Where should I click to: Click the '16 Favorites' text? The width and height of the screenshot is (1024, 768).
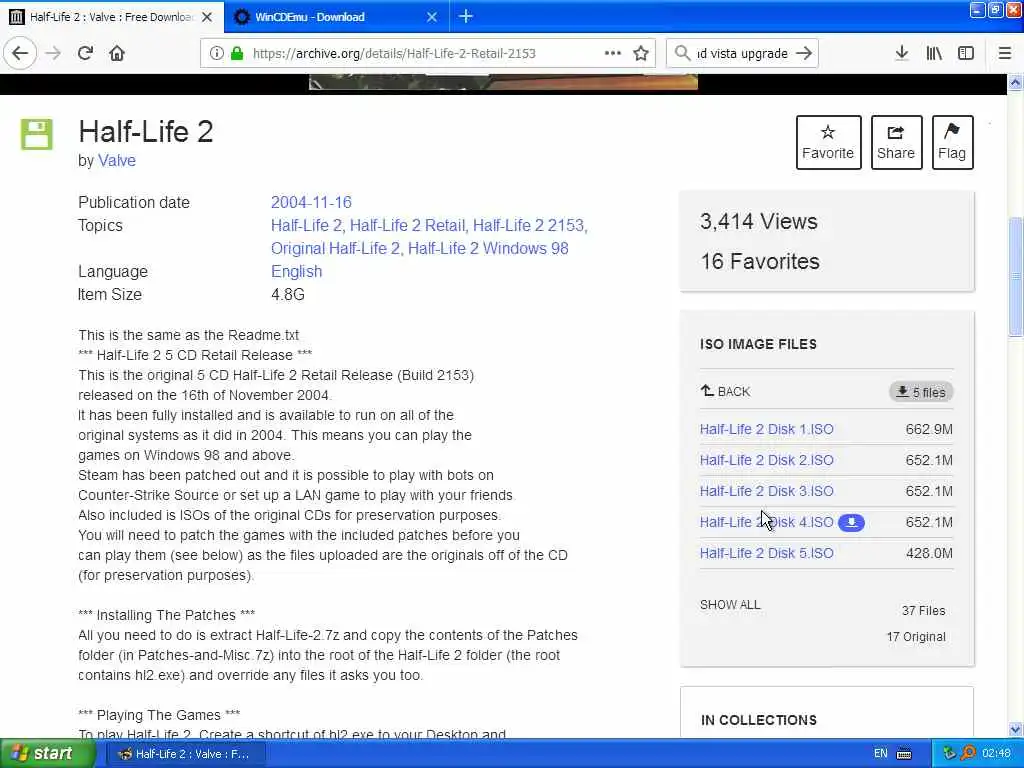point(760,262)
